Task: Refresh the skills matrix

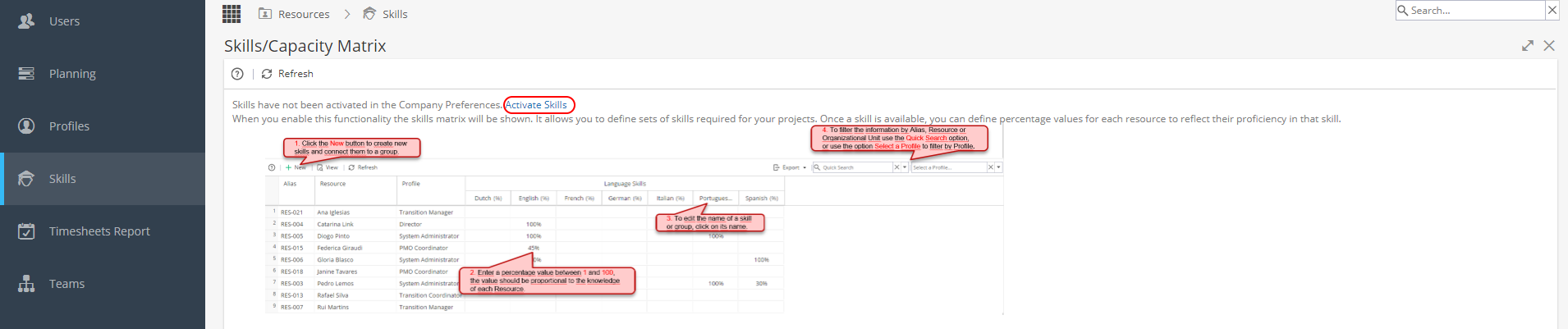Action: pos(287,74)
